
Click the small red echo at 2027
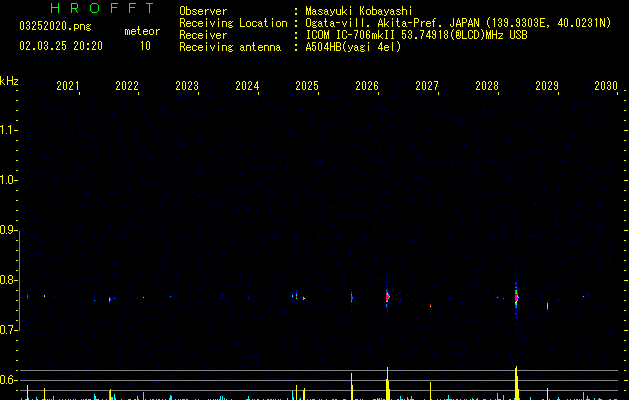(430, 305)
